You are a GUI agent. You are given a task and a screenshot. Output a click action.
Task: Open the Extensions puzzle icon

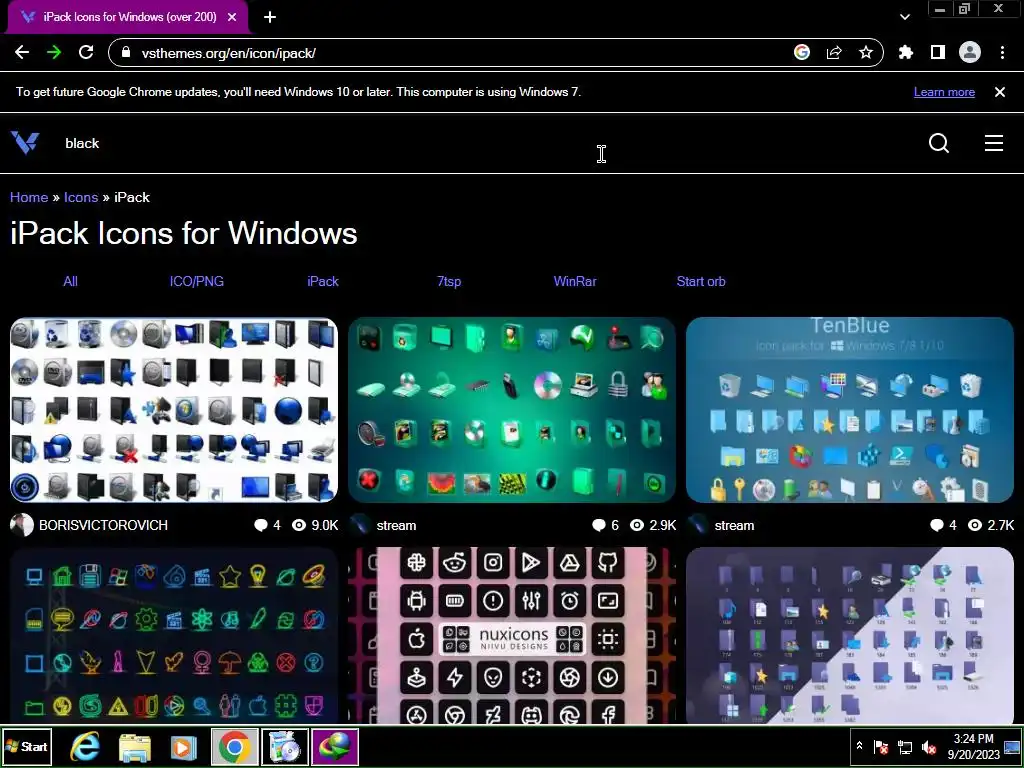point(906,52)
